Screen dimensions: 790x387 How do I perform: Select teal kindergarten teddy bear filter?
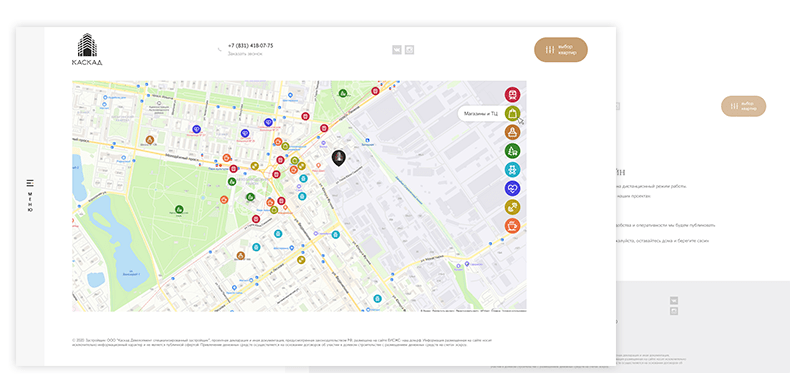pos(512,169)
